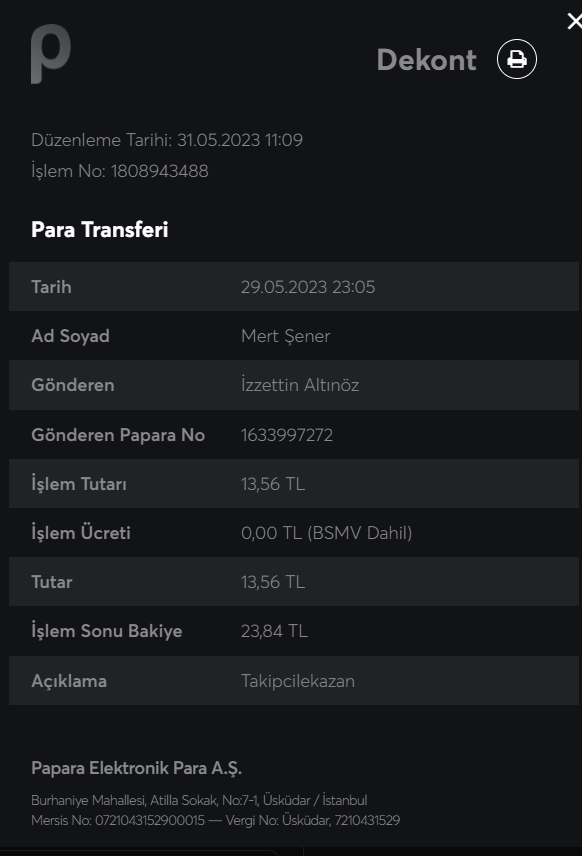Click the Tutar row value 13,56 TL

click(273, 582)
